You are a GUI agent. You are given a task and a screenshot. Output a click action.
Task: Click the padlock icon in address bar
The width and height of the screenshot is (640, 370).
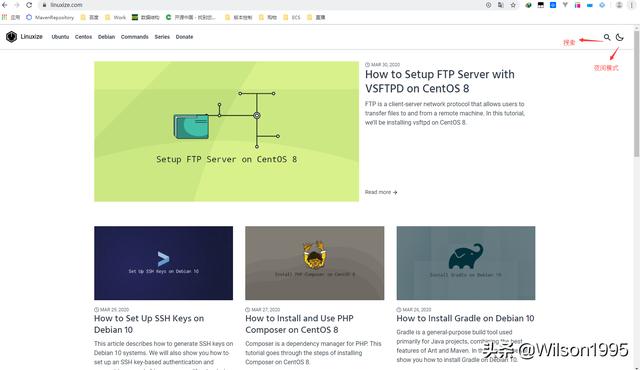(x=44, y=5)
